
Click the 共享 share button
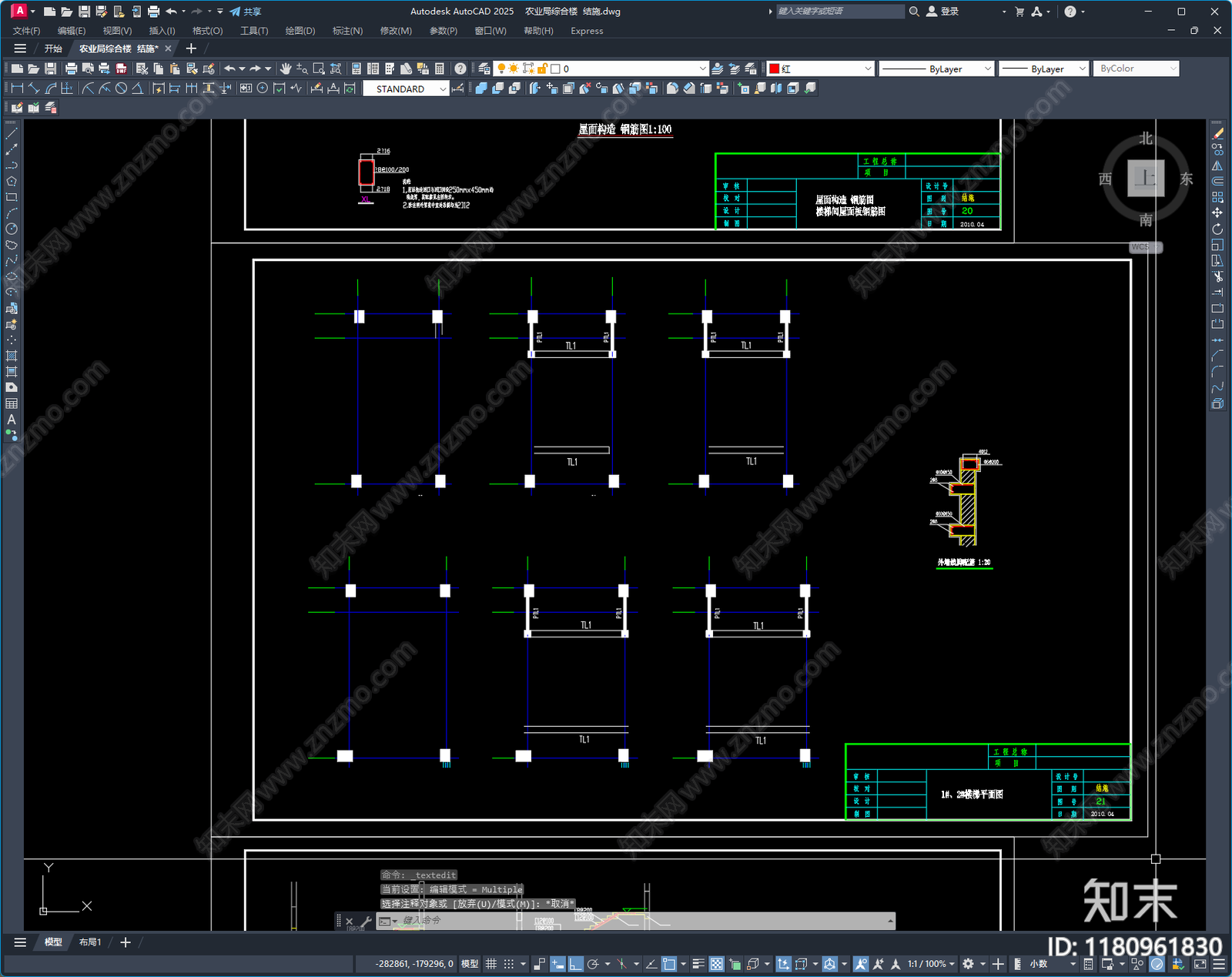coord(246,12)
